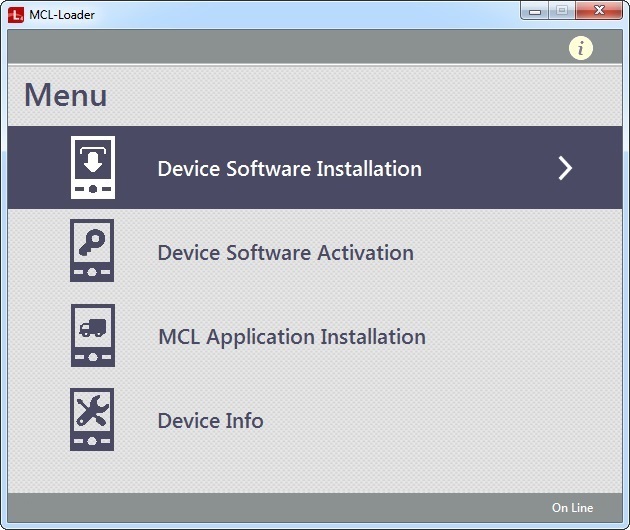Click the MCL-Loader app icon in title bar
This screenshot has width=630, height=530.
click(x=16, y=14)
